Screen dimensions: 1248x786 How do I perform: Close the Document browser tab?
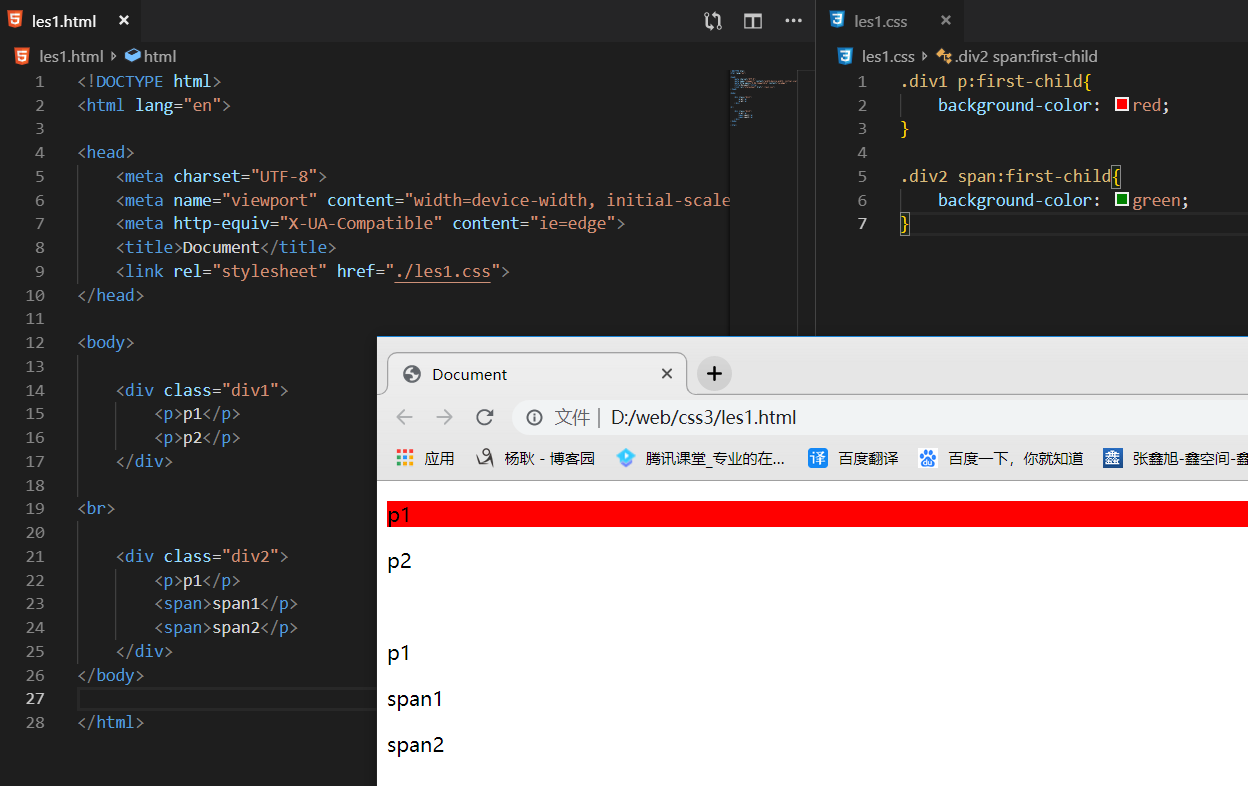(667, 374)
